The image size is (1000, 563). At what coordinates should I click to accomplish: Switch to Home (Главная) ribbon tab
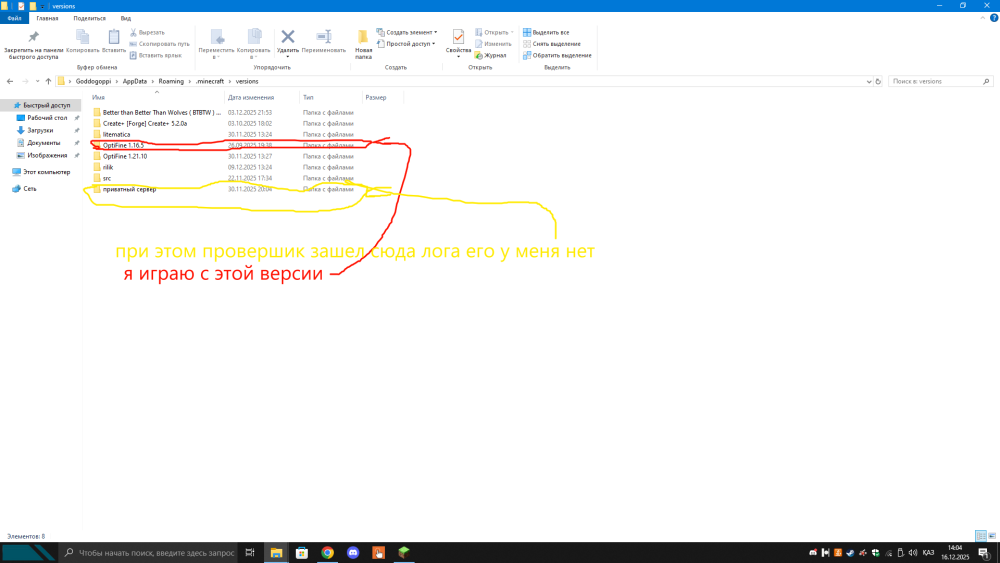click(47, 18)
